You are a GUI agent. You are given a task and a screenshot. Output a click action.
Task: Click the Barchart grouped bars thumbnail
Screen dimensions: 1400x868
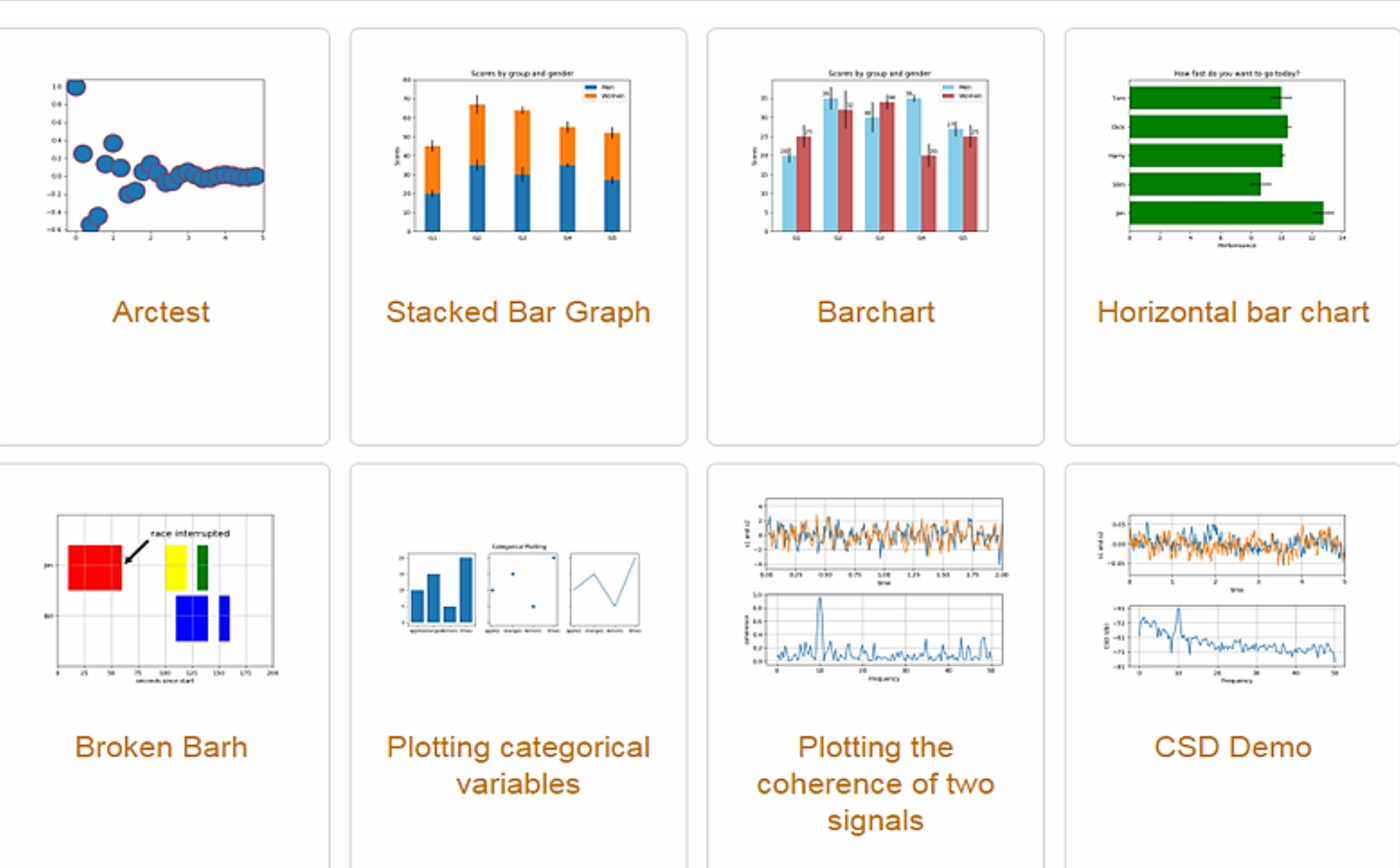[x=876, y=154]
